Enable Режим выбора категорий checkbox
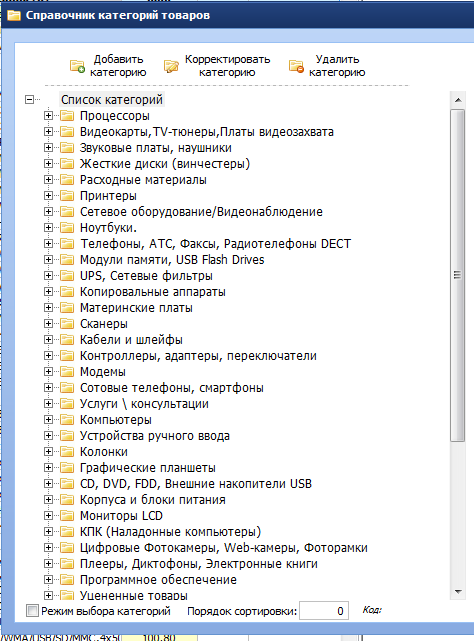474x641 pixels. (x=32, y=611)
